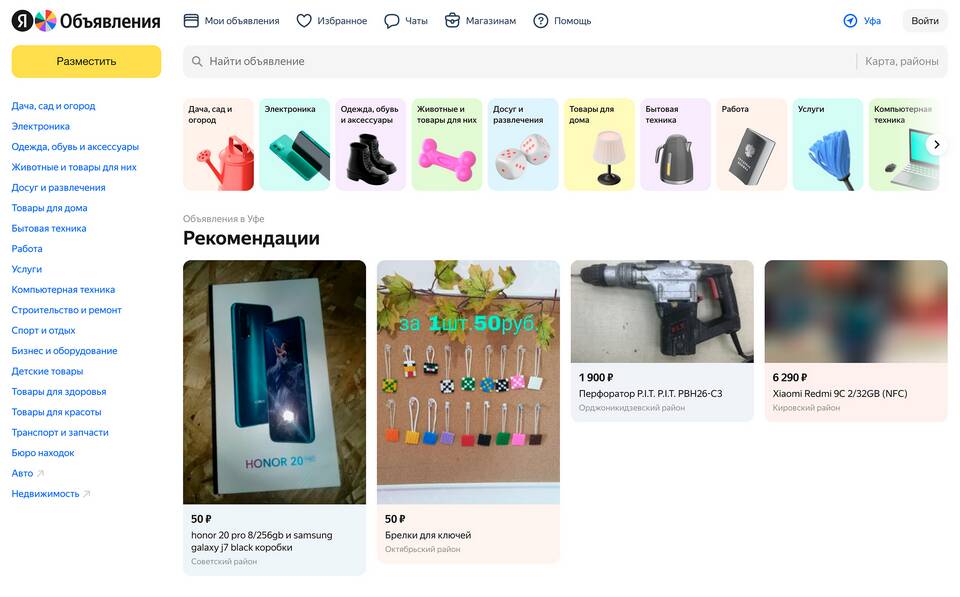The width and height of the screenshot is (960, 597).
Task: Open the Перфоратор P.I.T. listing photo
Action: click(x=662, y=312)
